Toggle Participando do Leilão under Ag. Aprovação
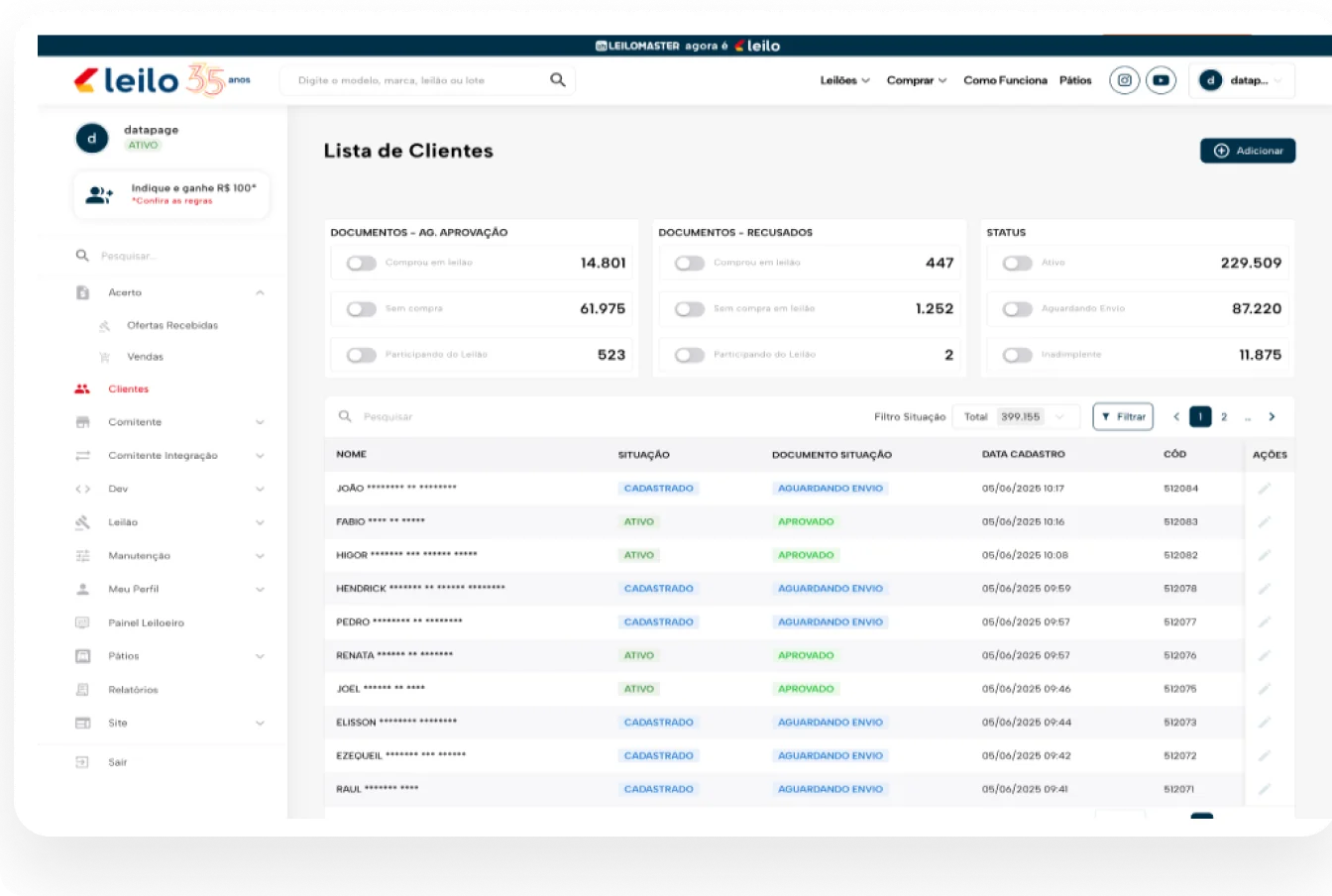The height and width of the screenshot is (896, 1332). [362, 355]
